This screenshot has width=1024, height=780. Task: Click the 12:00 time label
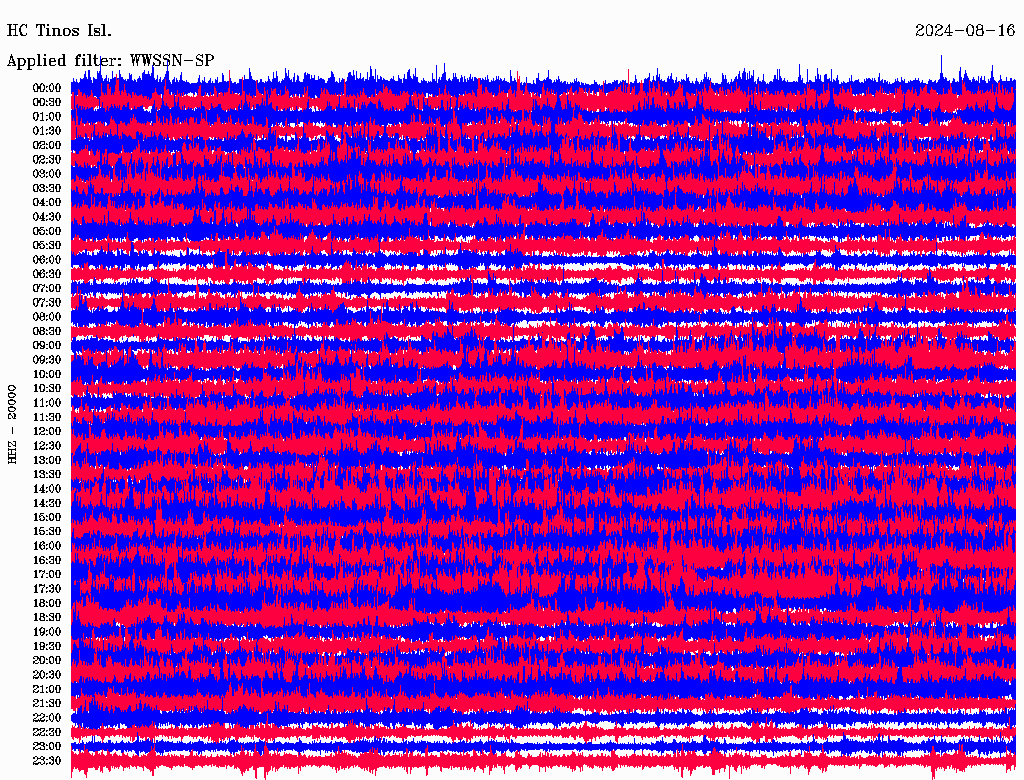coord(47,432)
